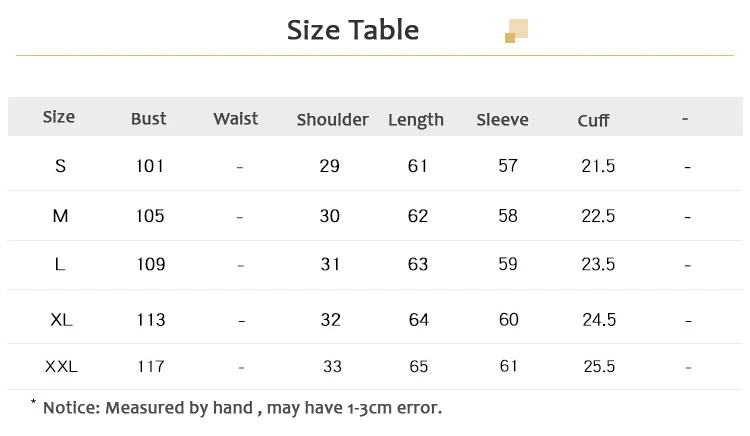Click bust value 109 for size L

[151, 264]
